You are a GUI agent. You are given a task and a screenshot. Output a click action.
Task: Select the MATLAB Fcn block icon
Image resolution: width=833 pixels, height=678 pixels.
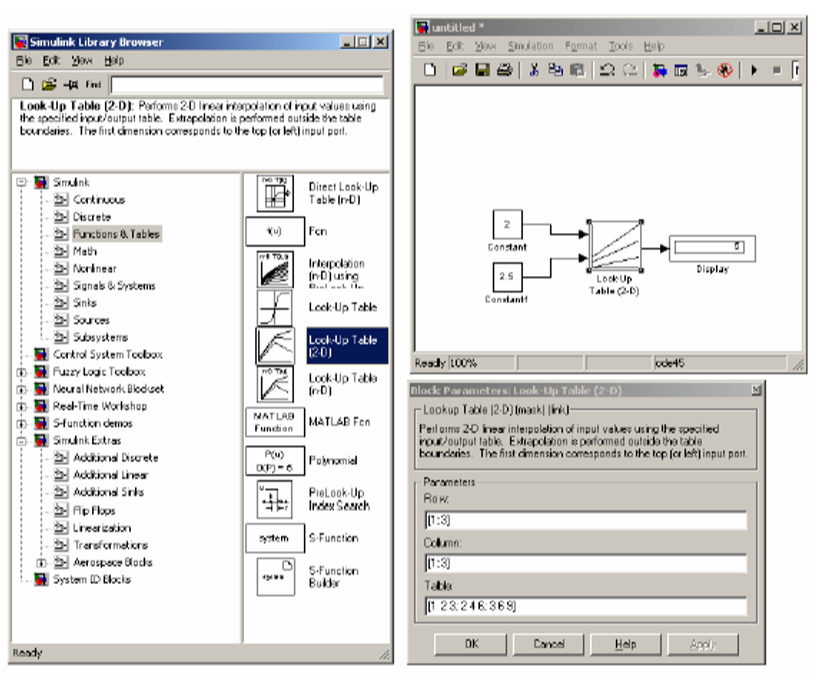click(x=275, y=422)
